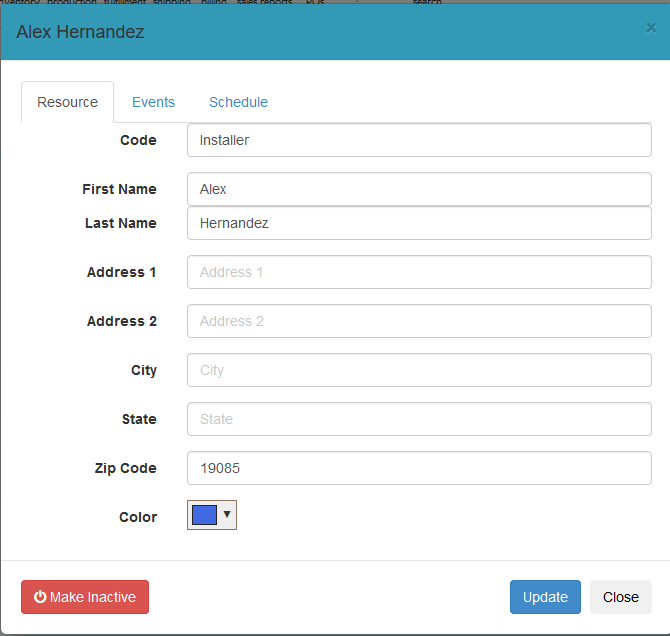670x636 pixels.
Task: Click the Zip Code label text
Action: pyautogui.click(x=124, y=468)
